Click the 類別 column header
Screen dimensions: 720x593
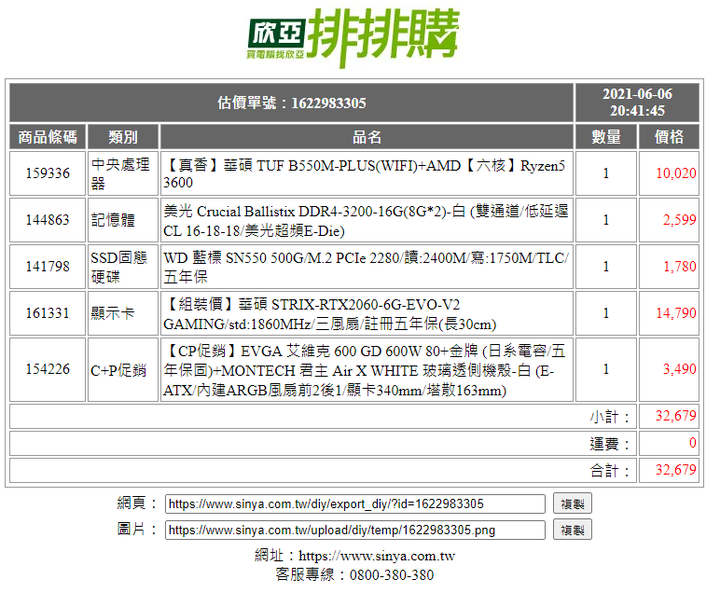tap(123, 137)
